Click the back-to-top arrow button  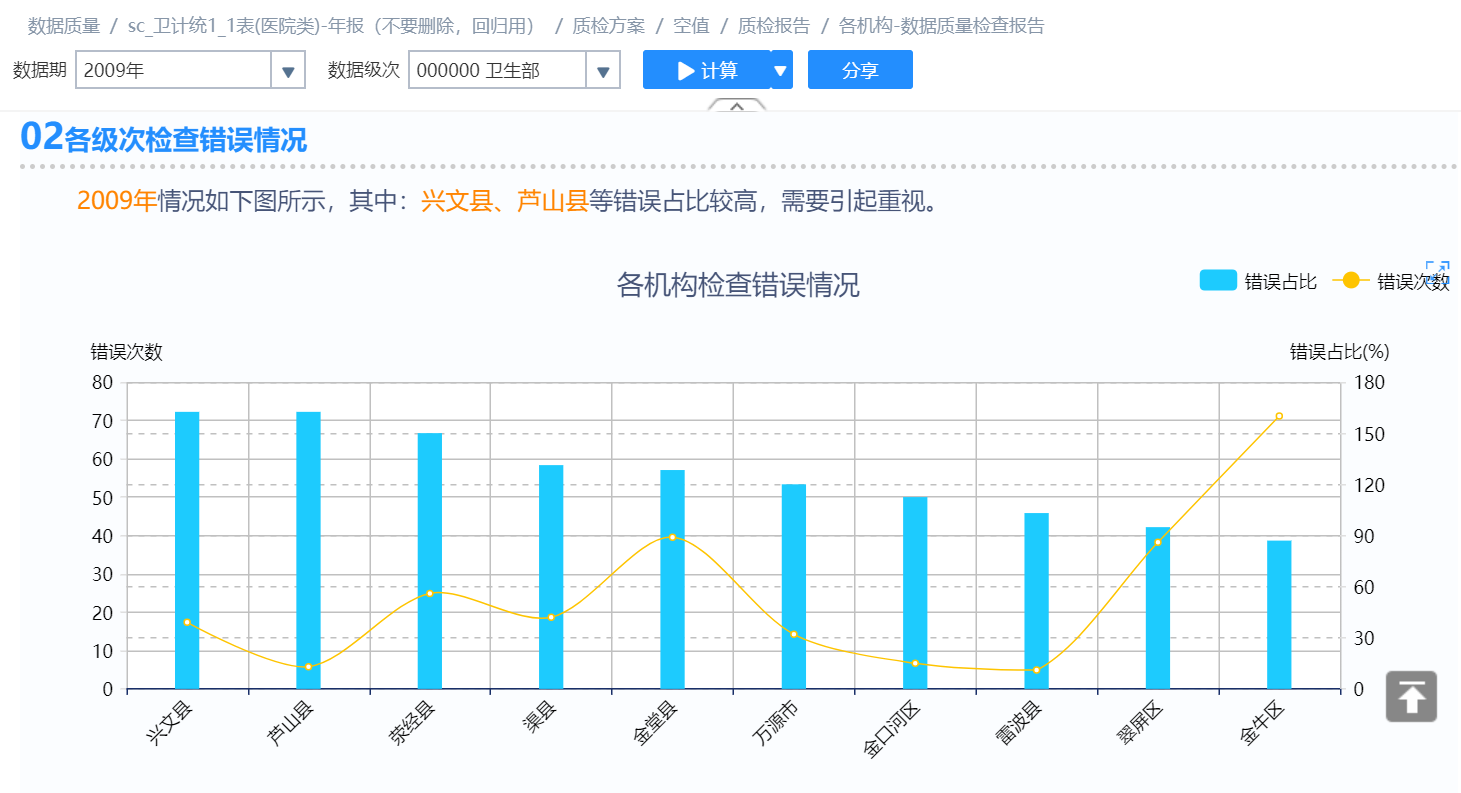pyautogui.click(x=1411, y=697)
